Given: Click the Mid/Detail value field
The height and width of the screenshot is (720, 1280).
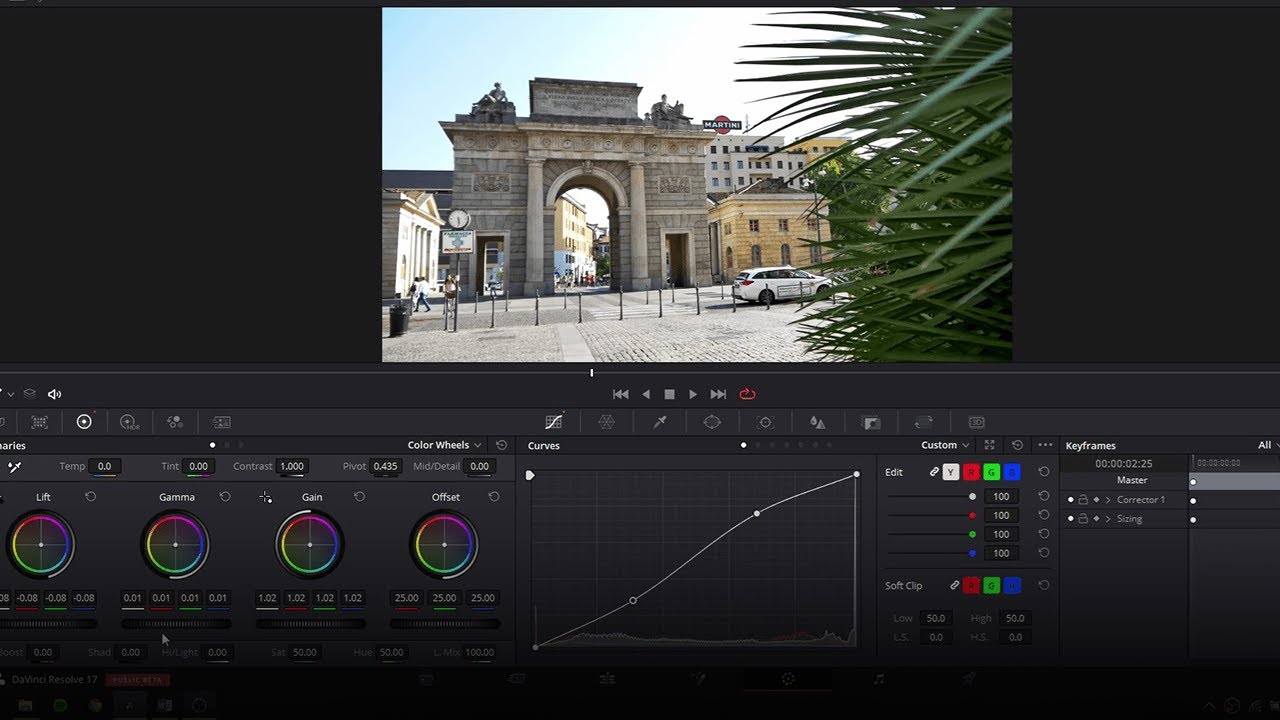Looking at the screenshot, I should (x=480, y=466).
